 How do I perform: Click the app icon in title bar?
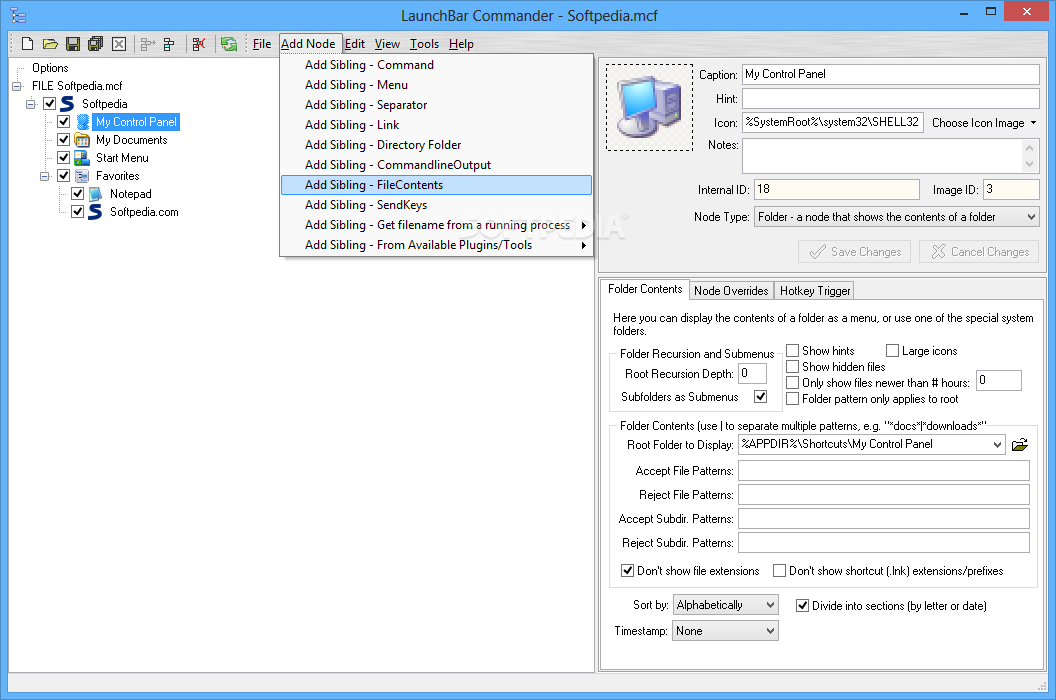point(18,15)
